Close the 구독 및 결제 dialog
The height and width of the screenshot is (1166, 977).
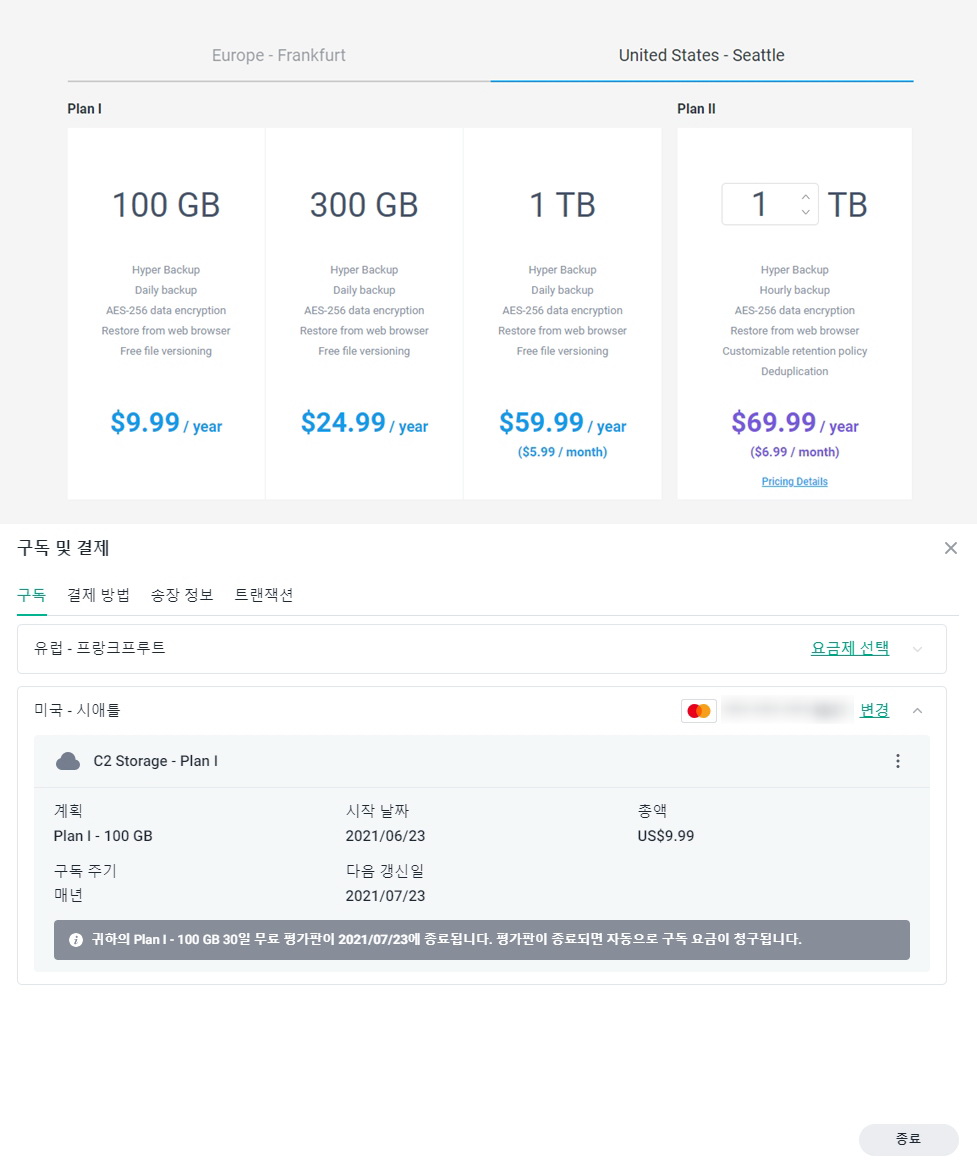click(x=950, y=548)
